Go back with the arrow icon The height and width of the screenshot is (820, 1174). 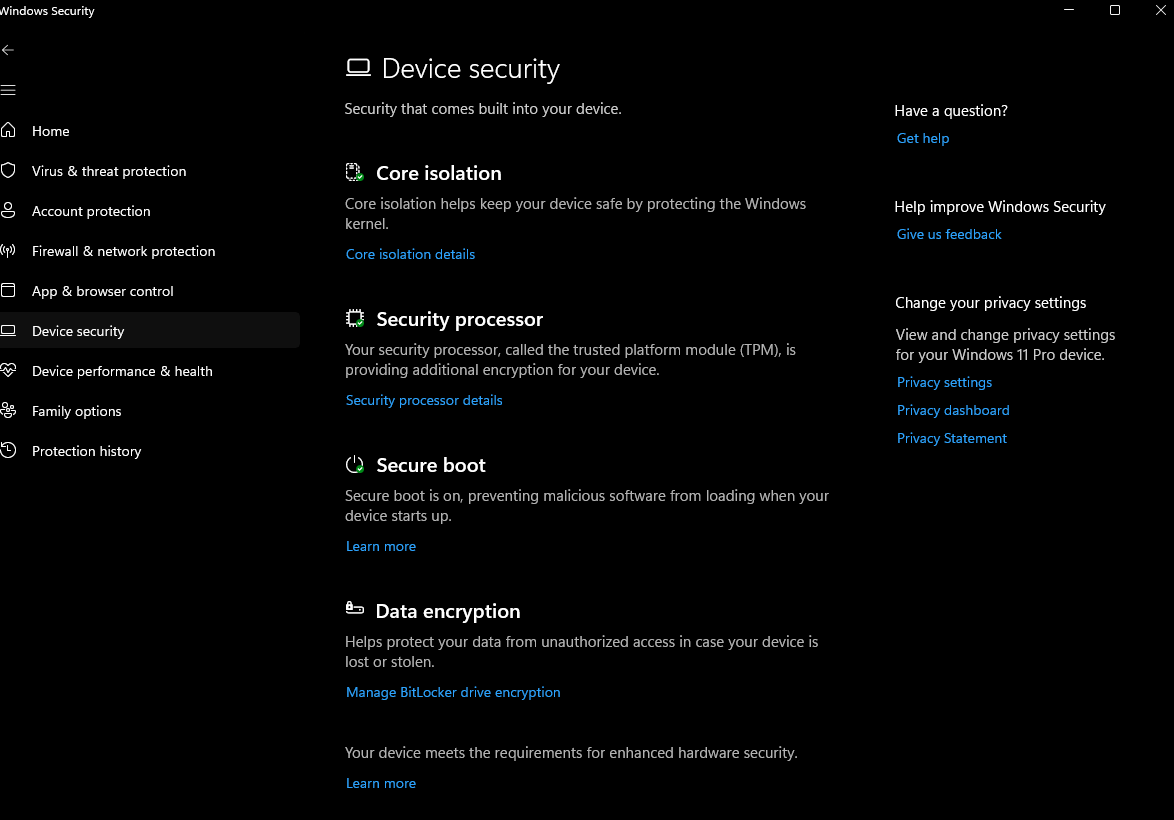(x=8, y=50)
